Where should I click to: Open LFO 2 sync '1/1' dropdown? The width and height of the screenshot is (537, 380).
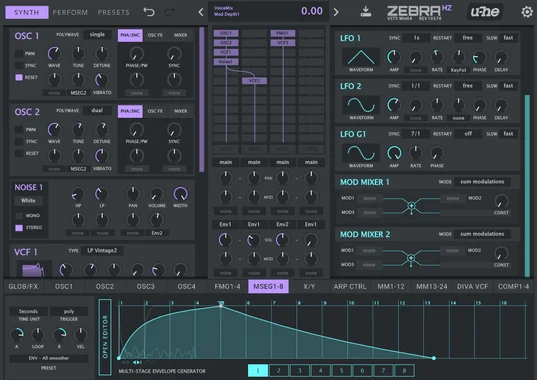pyautogui.click(x=416, y=86)
